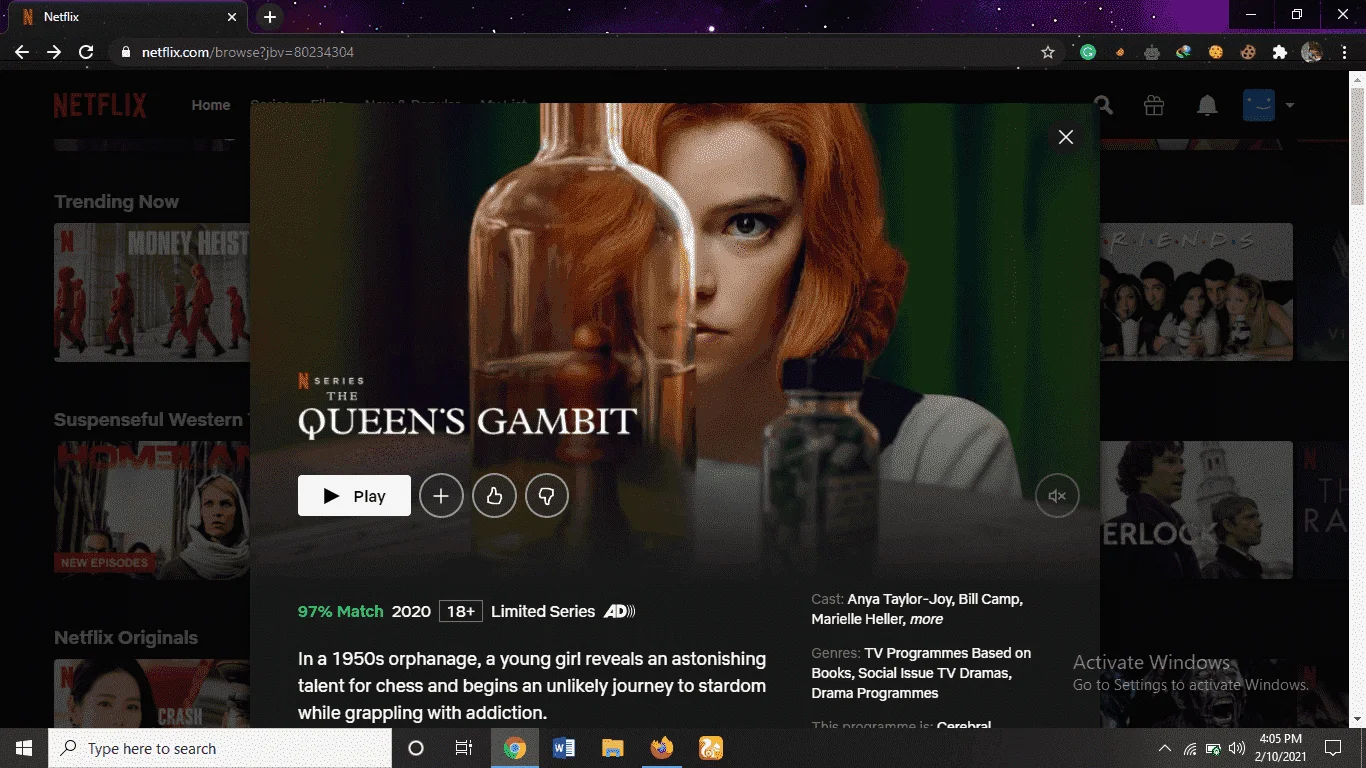The height and width of the screenshot is (768, 1366).
Task: Rate the series with thumbs down
Action: coord(547,496)
